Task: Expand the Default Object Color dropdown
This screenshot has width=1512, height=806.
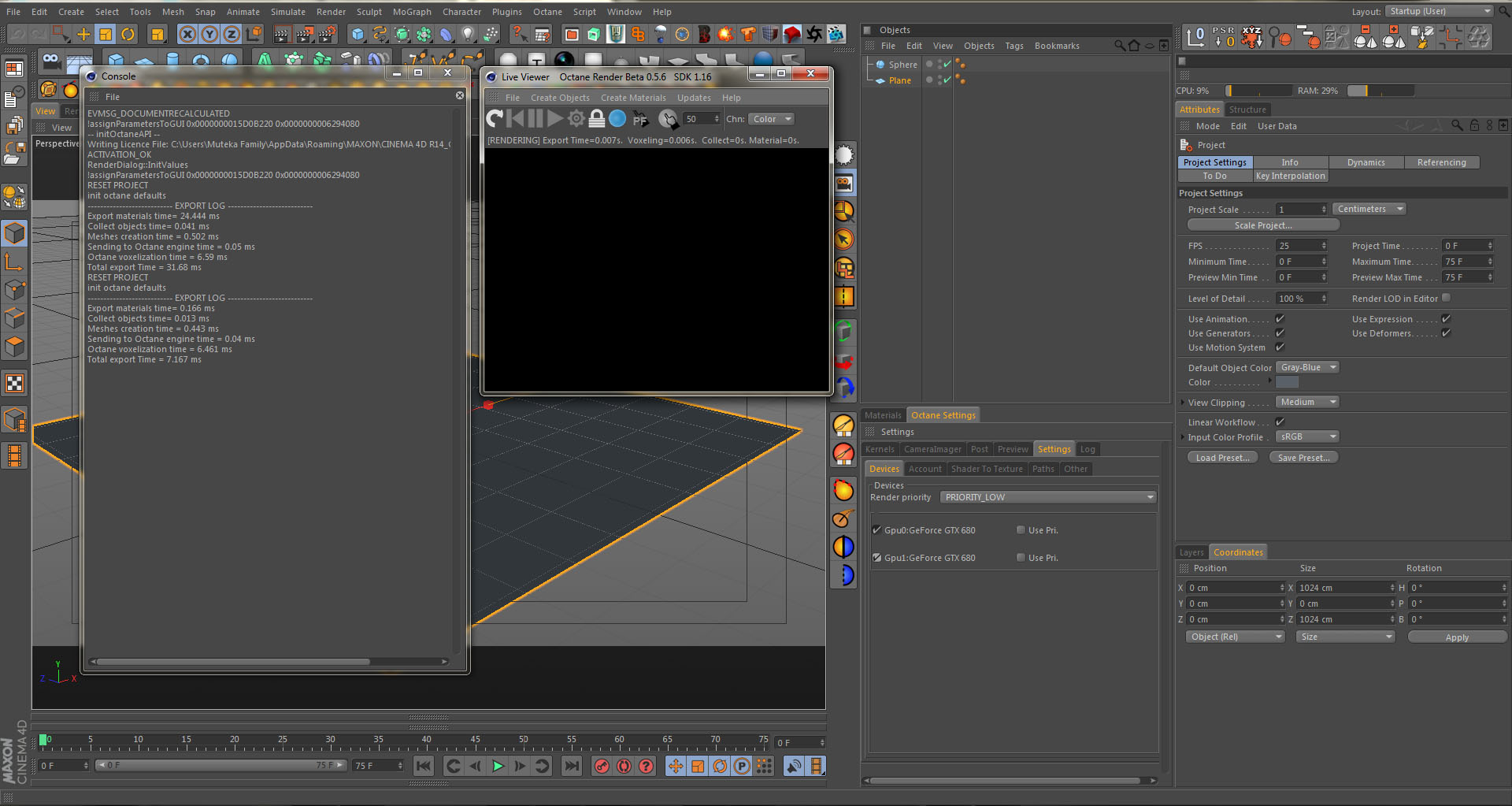Action: pos(1307,368)
